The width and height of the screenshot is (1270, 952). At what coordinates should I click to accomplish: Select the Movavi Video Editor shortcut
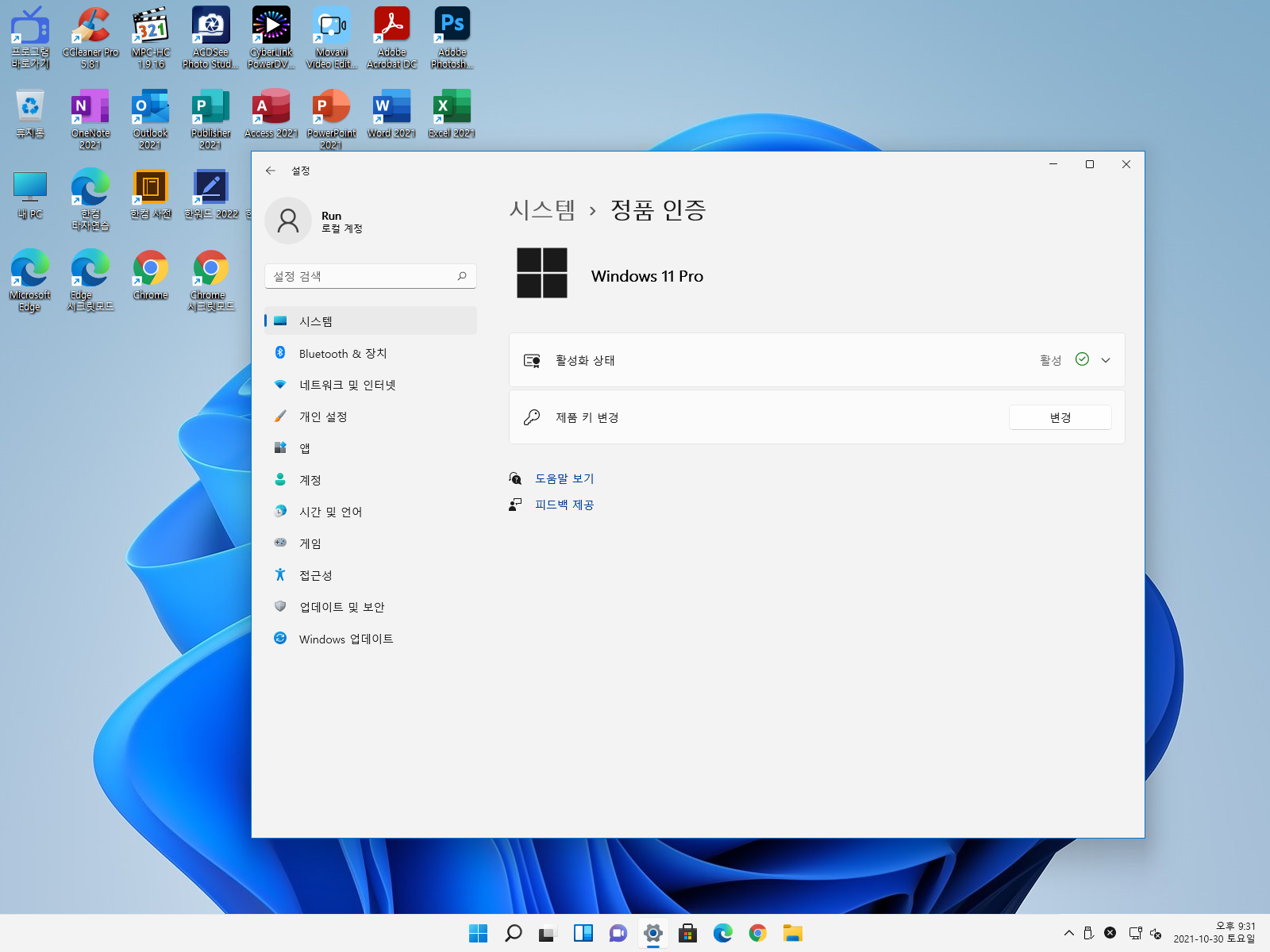tap(332, 38)
